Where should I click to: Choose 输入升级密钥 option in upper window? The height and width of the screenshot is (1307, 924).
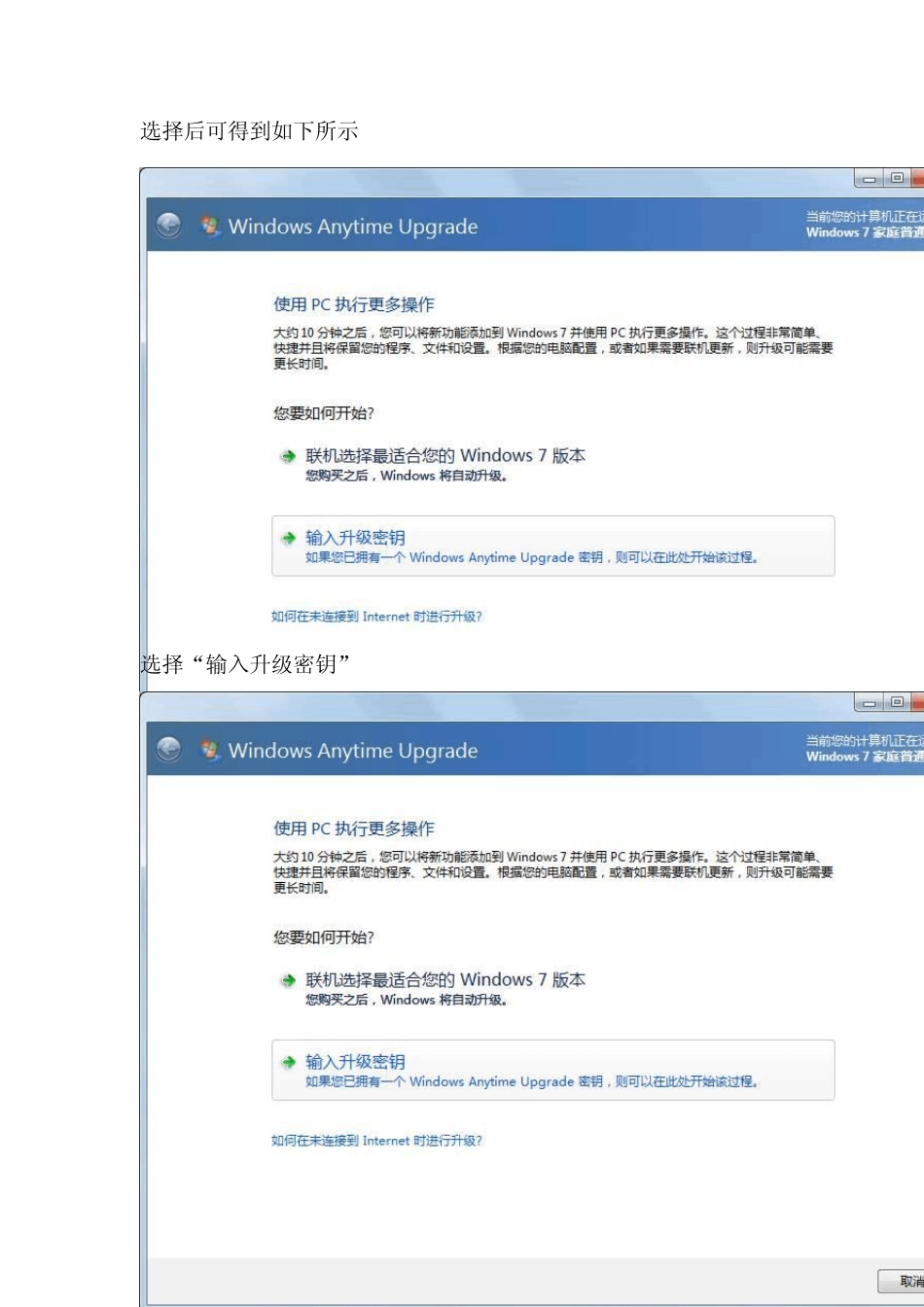click(x=552, y=546)
